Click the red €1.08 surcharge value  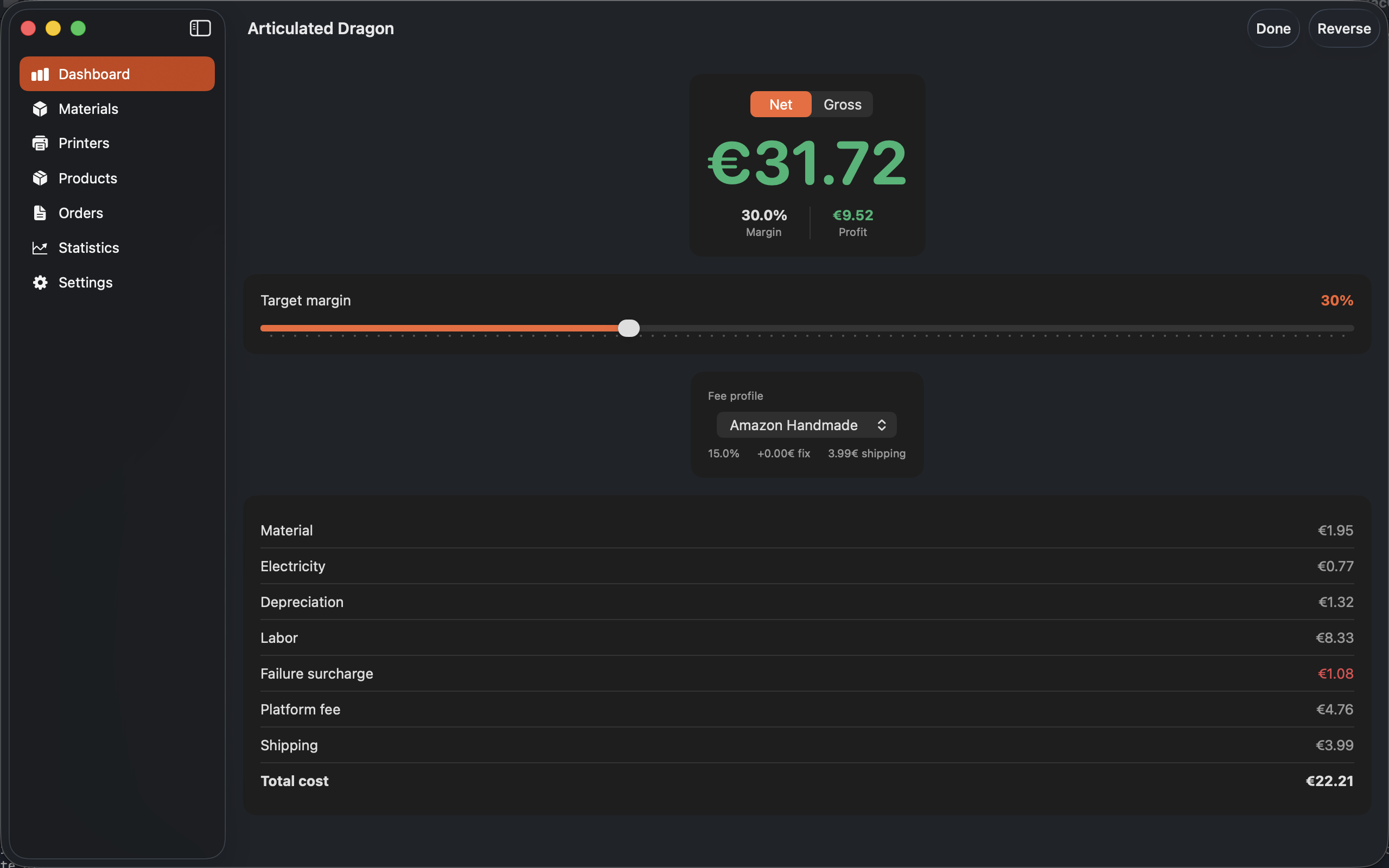(x=1336, y=673)
